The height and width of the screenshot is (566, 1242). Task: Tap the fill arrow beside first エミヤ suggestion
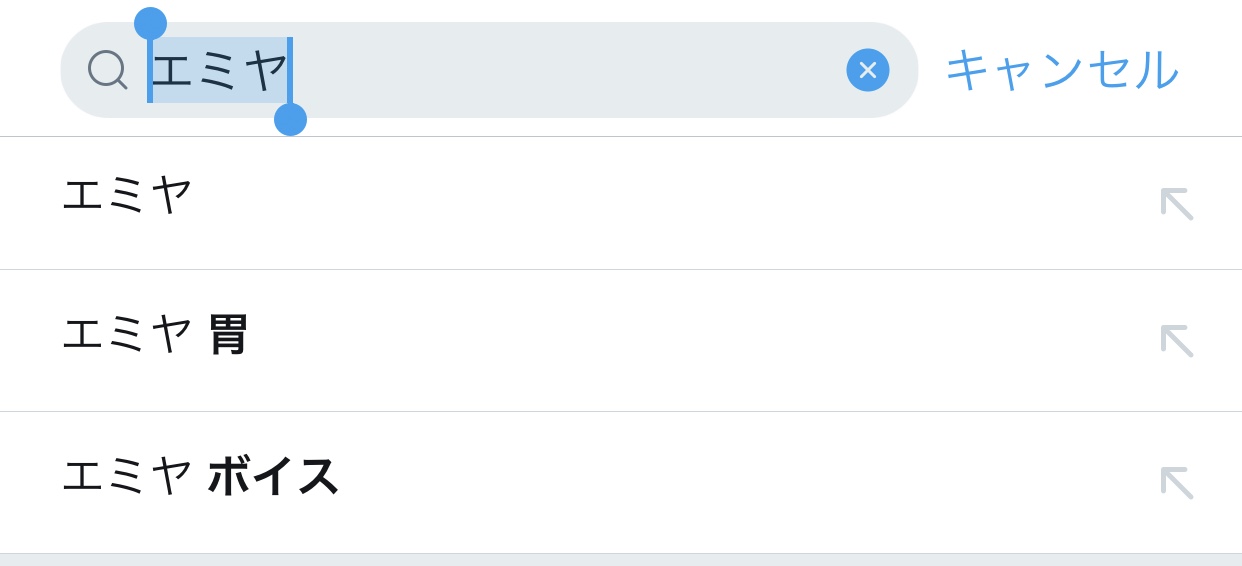[x=1176, y=204]
